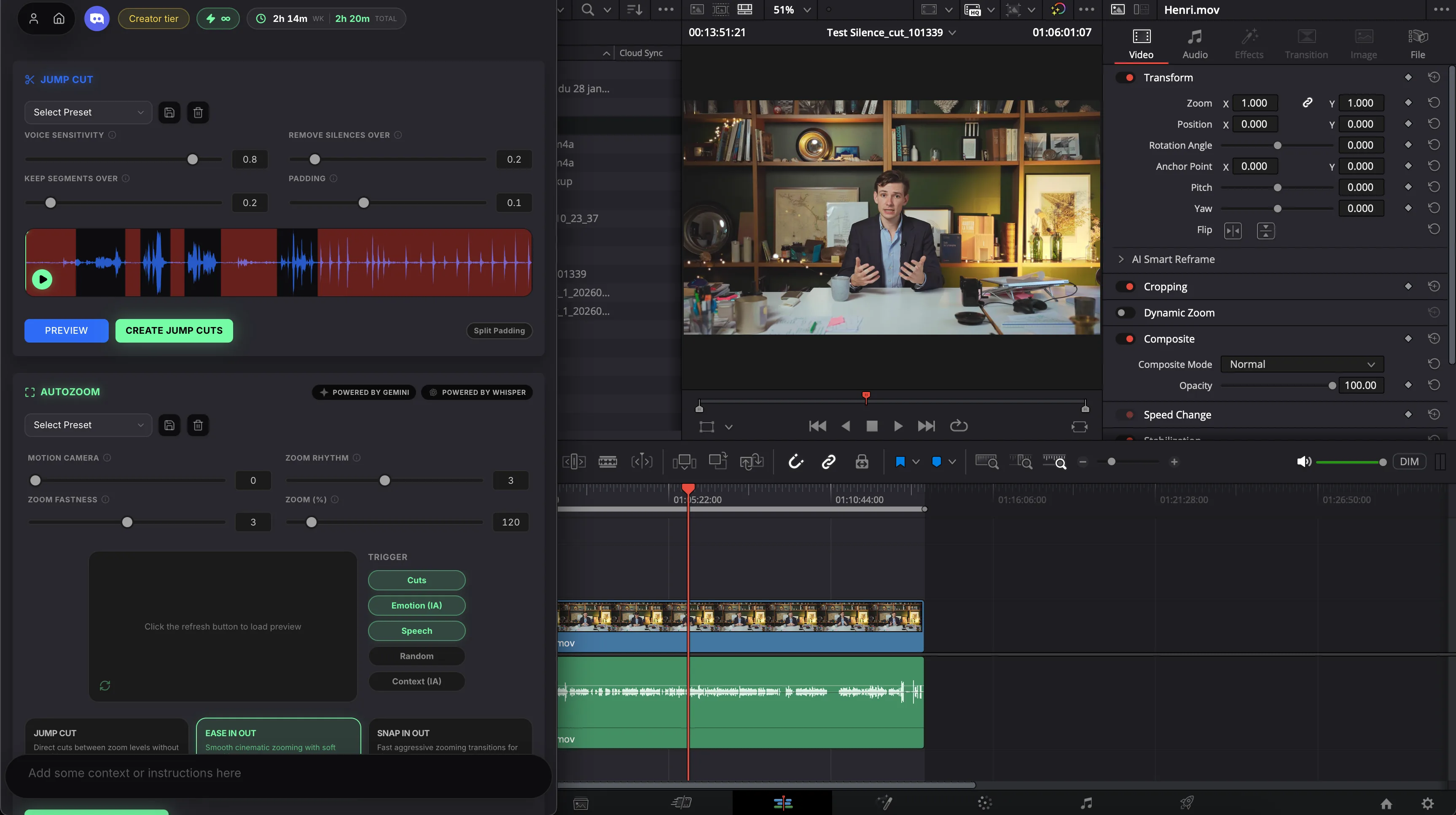
Task: Mute timeline audio speaker icon
Action: pyautogui.click(x=1303, y=462)
